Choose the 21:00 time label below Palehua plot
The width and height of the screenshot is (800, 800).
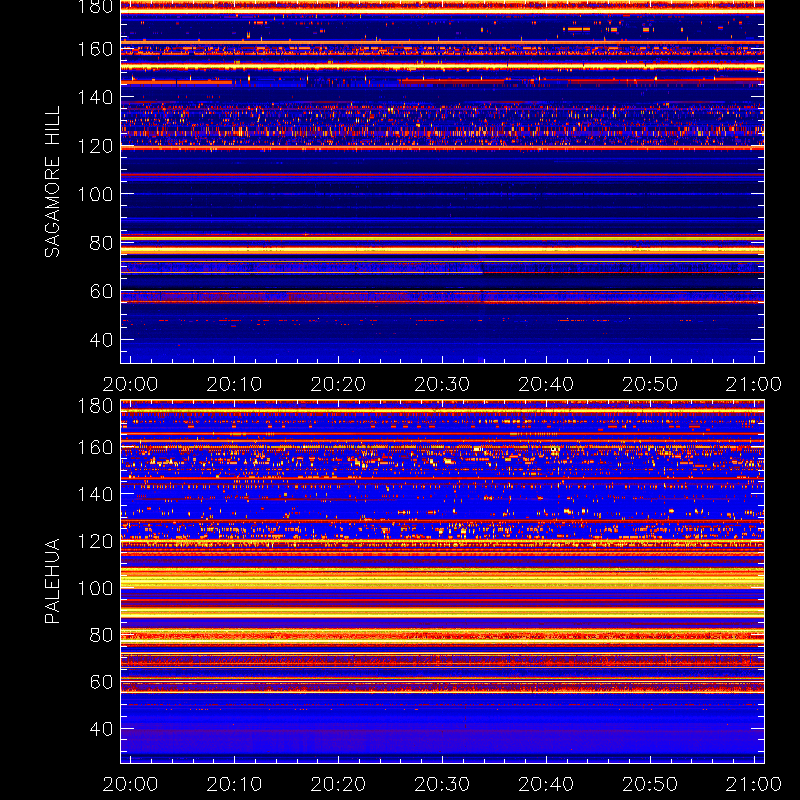[754, 784]
